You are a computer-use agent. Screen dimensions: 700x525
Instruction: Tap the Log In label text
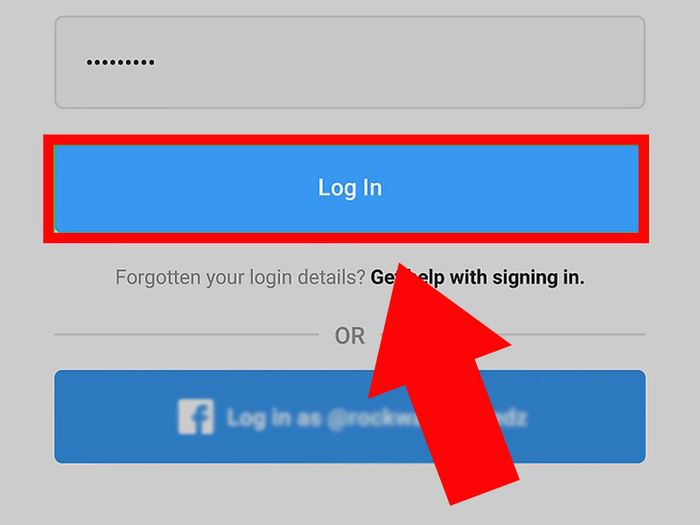tap(350, 188)
